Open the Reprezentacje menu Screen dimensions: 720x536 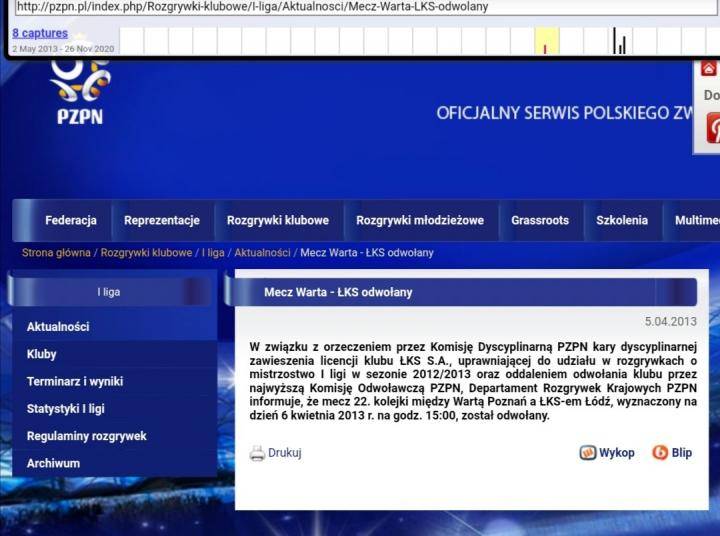[x=162, y=220]
